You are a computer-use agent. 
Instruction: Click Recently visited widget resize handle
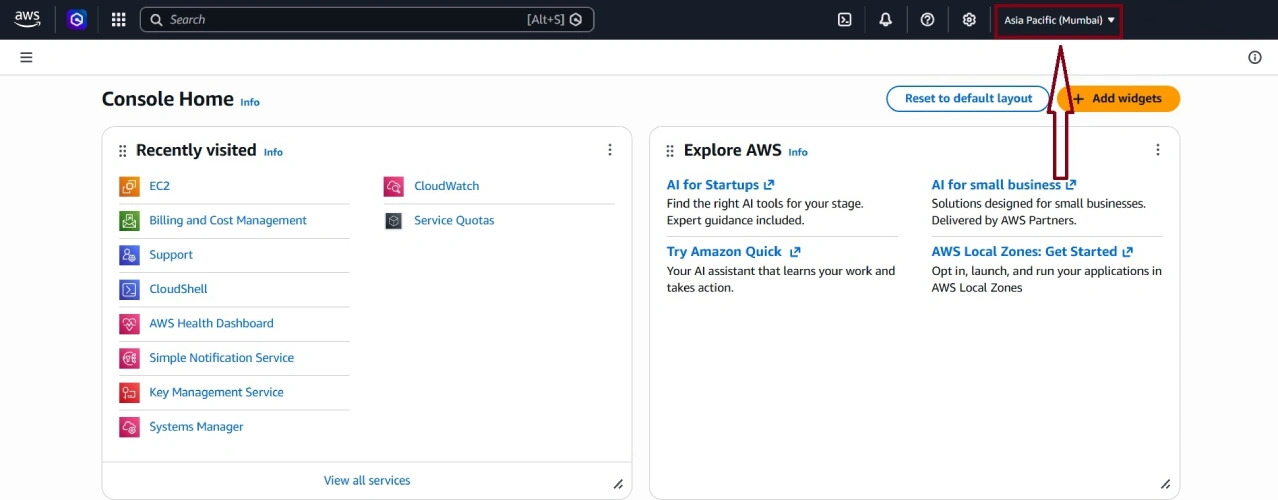point(618,484)
